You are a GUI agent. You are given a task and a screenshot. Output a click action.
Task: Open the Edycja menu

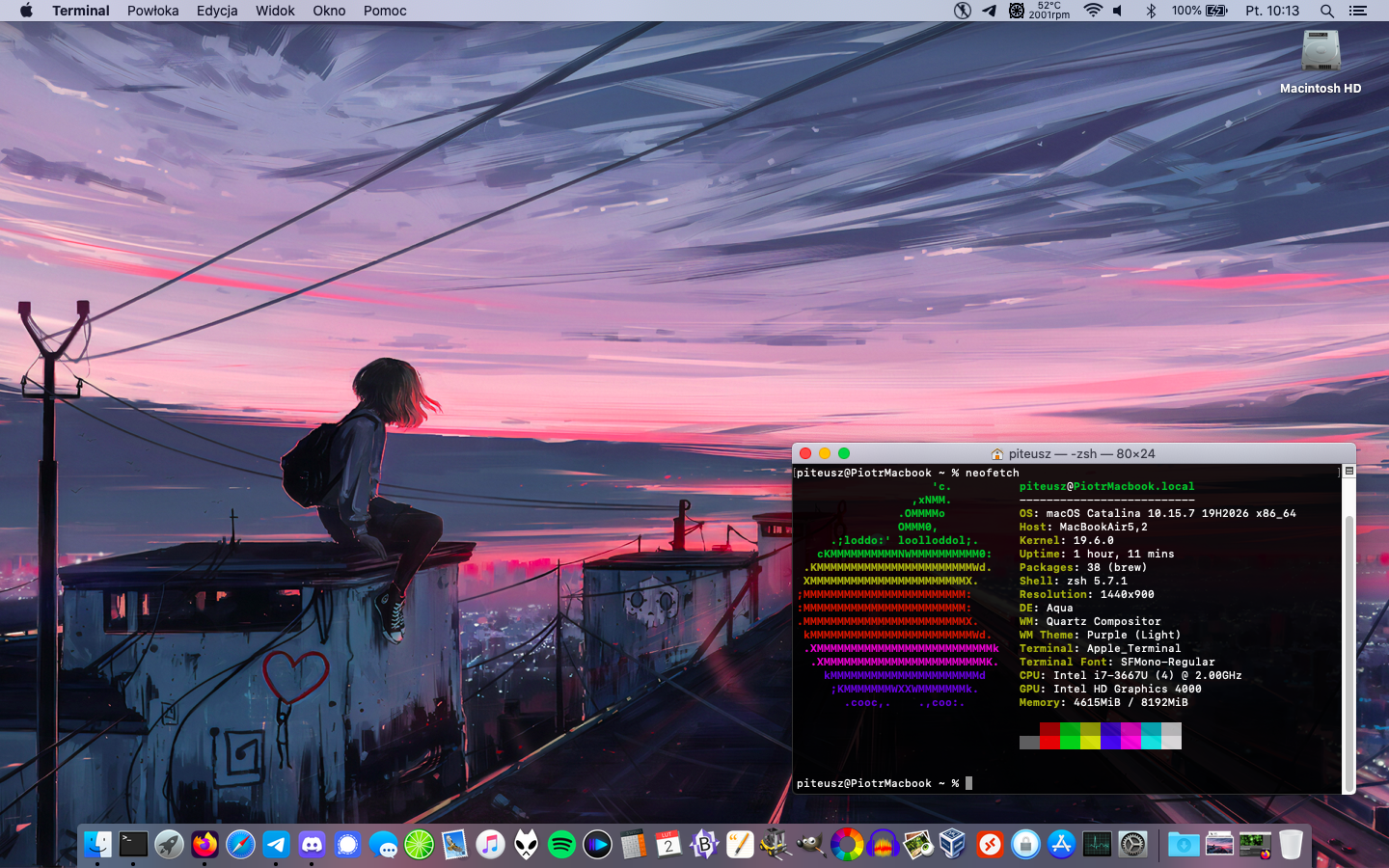(x=217, y=11)
